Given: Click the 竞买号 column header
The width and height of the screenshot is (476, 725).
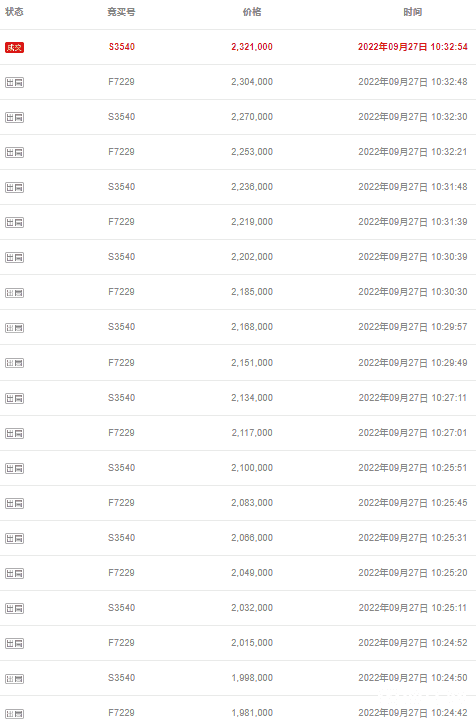Looking at the screenshot, I should (121, 12).
